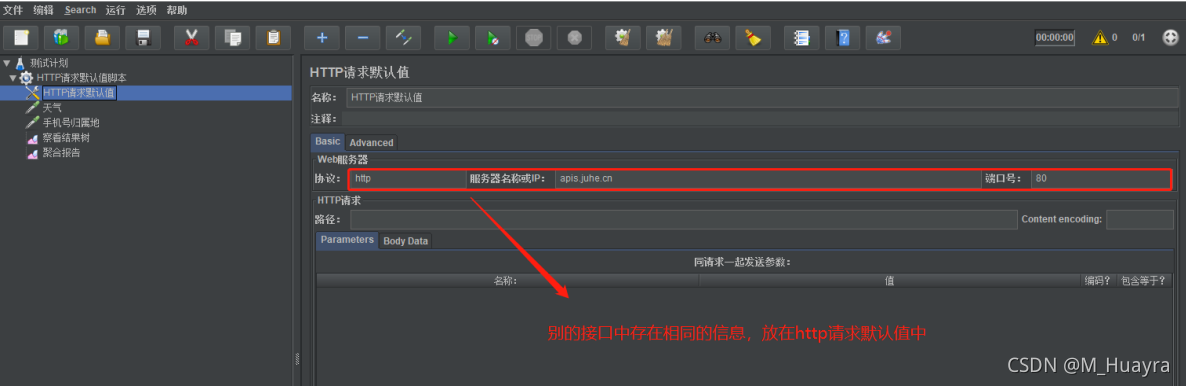Click the 值 column header
The image size is (1186, 387).
890,280
